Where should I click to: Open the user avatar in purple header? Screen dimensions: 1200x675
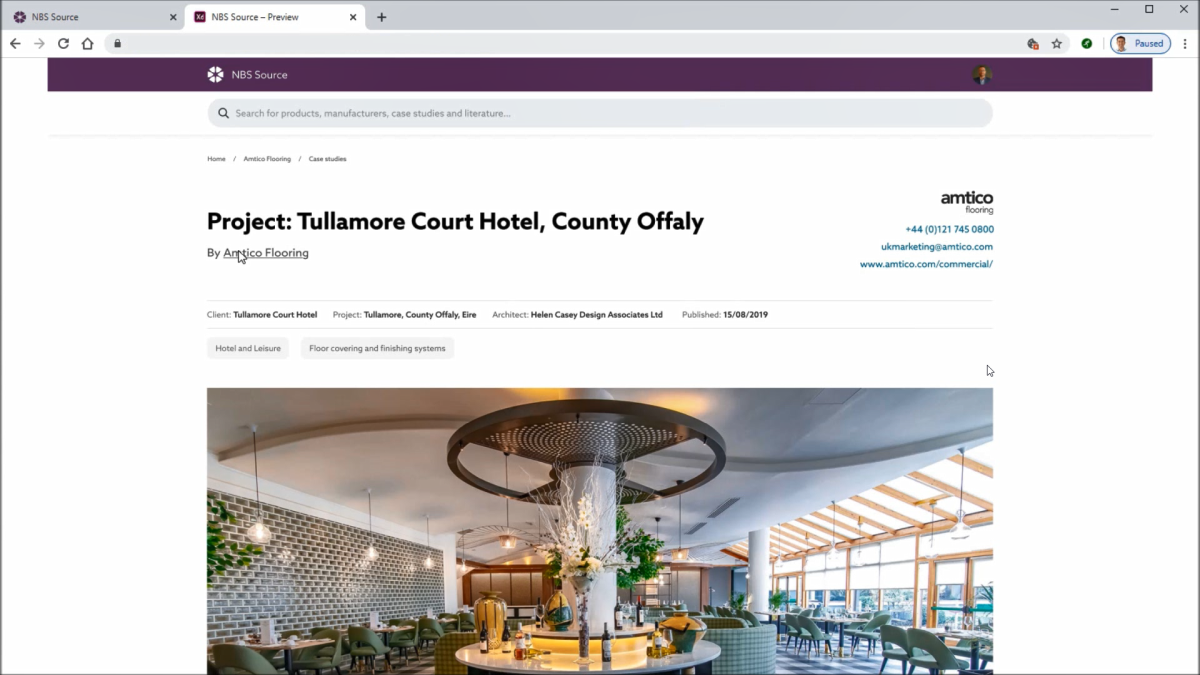[982, 75]
